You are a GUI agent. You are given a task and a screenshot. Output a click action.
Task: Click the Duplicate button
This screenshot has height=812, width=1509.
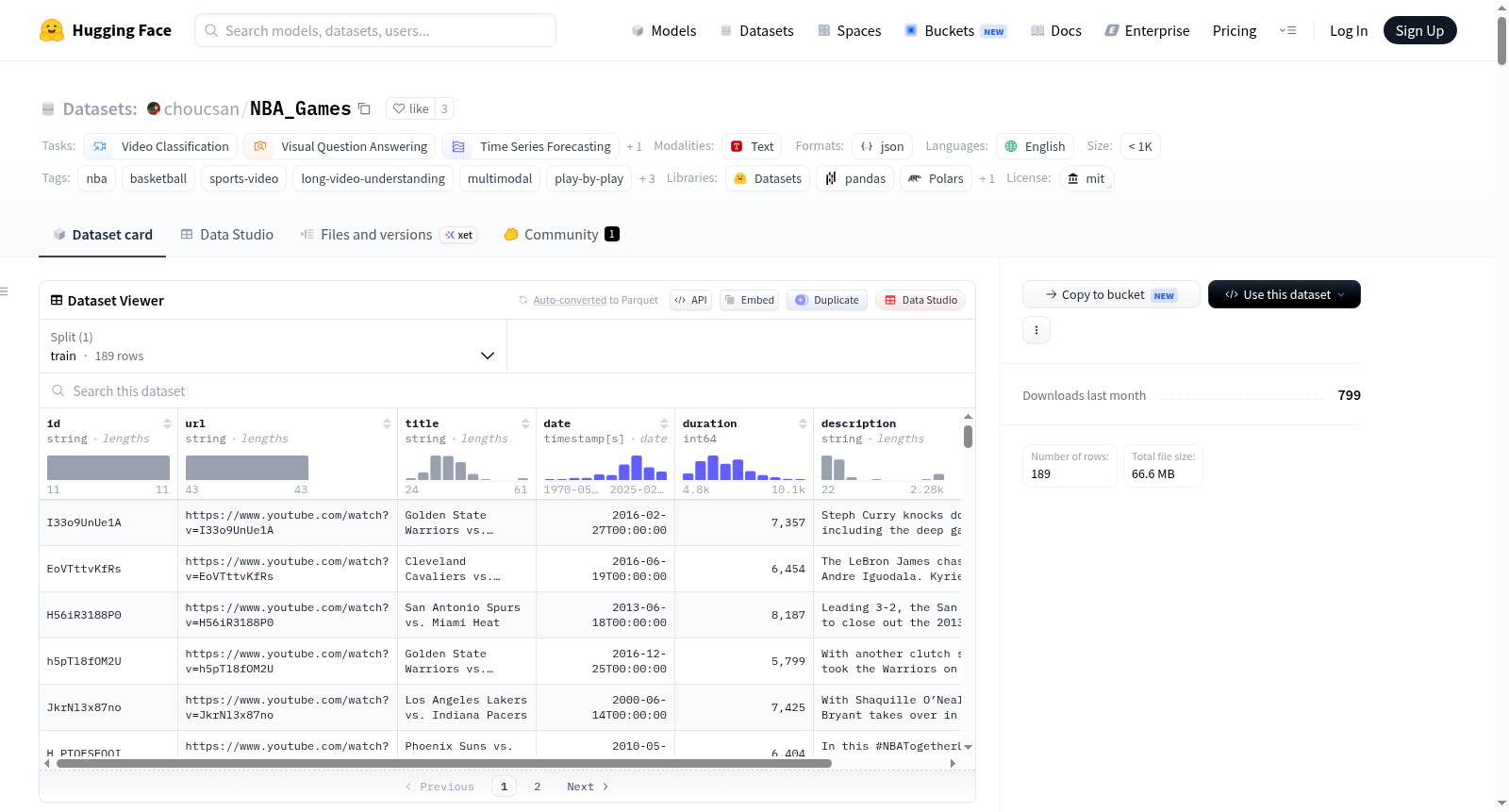coord(827,300)
